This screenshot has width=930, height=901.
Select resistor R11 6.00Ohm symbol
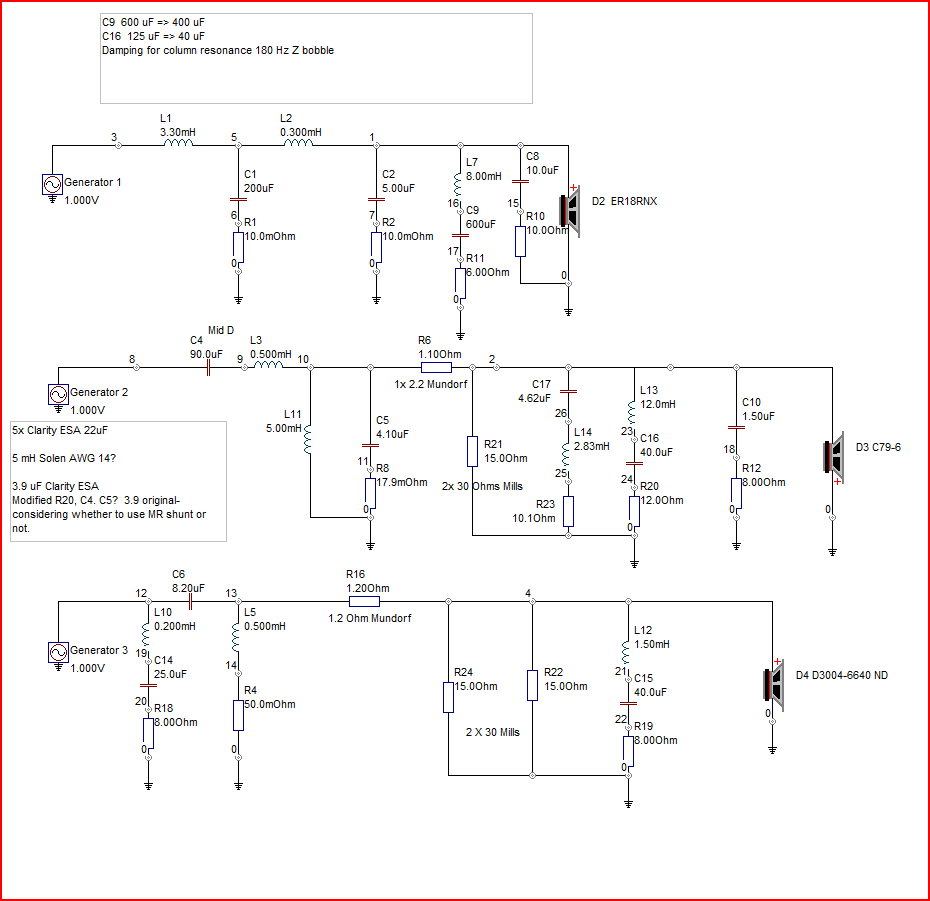click(460, 284)
